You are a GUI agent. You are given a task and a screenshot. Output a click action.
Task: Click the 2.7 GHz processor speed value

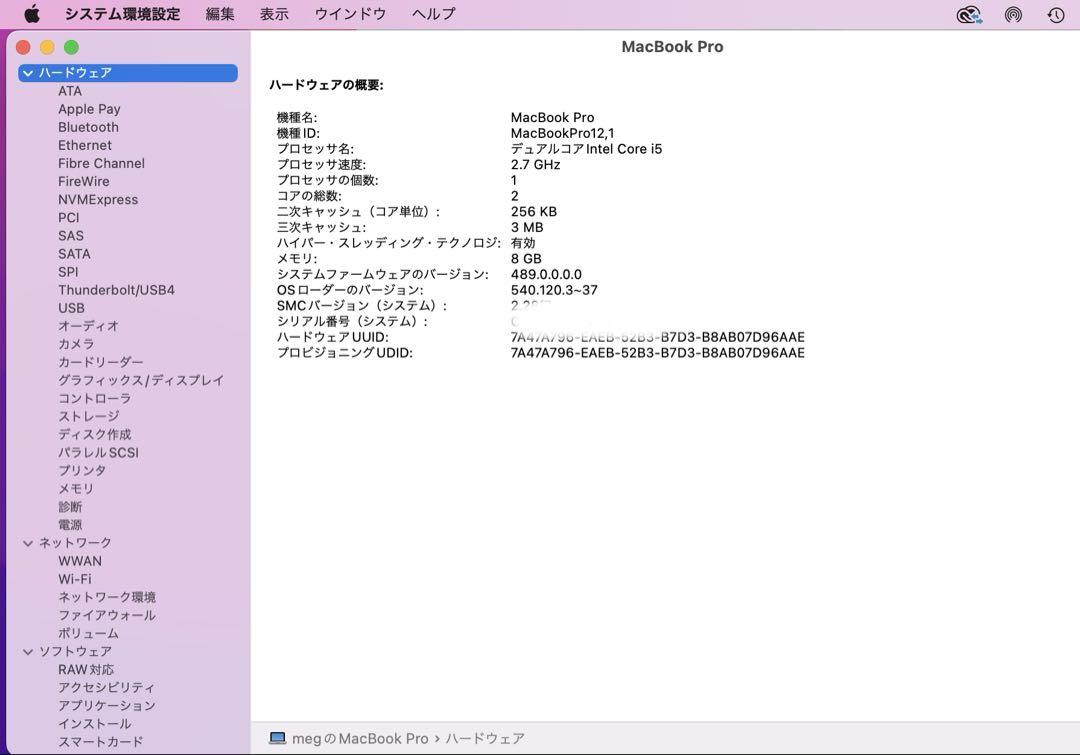pos(535,165)
